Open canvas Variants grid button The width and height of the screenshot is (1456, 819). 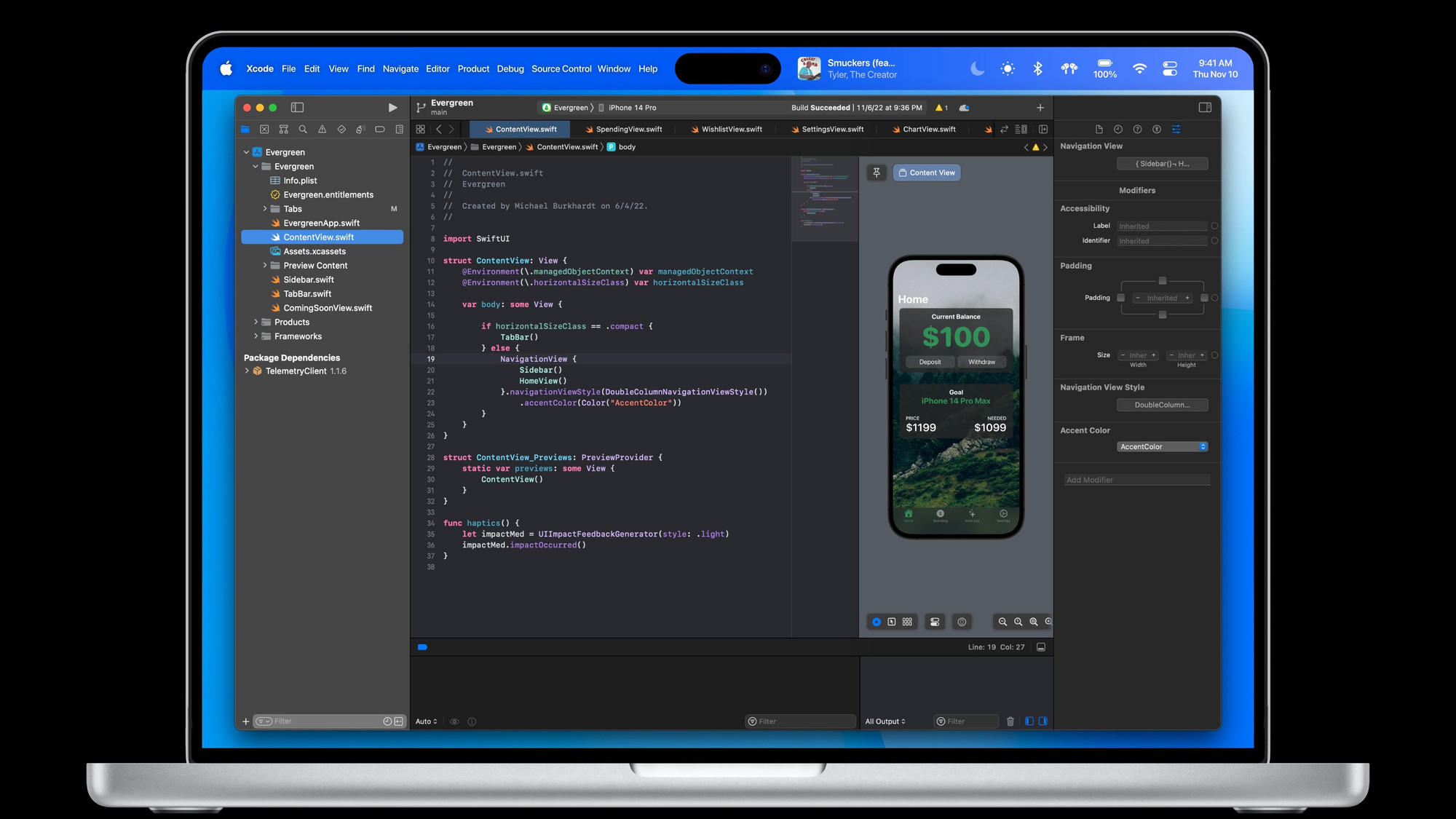907,622
